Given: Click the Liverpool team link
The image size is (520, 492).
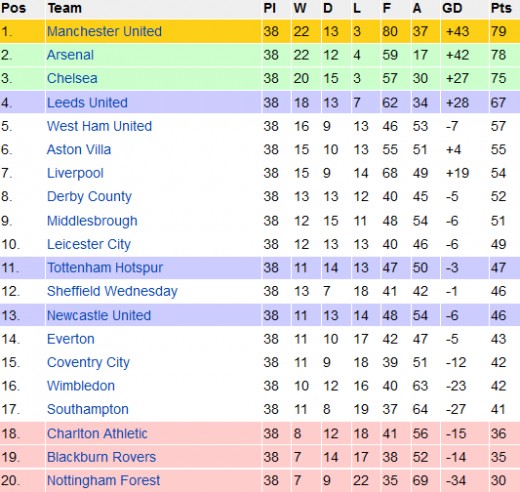Looking at the screenshot, I should click(75, 173).
